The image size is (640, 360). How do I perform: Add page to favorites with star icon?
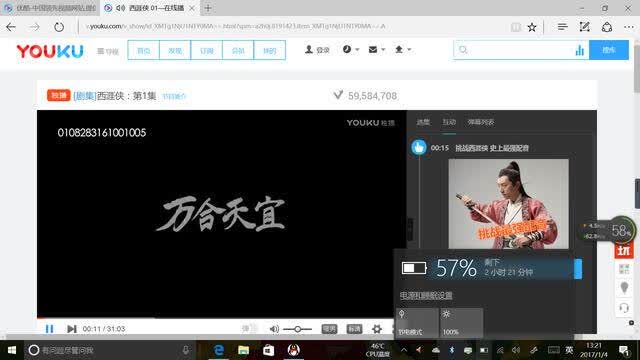(x=532, y=27)
